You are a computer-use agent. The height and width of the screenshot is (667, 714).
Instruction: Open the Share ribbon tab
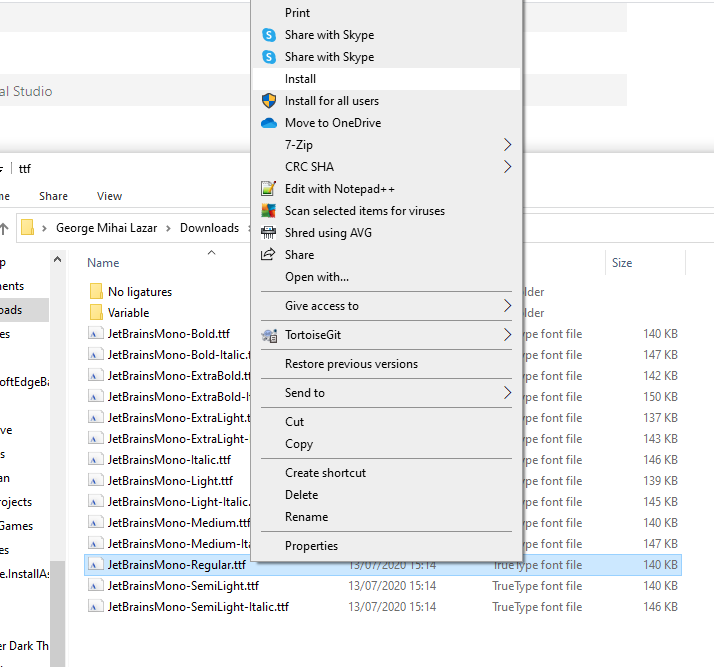53,196
